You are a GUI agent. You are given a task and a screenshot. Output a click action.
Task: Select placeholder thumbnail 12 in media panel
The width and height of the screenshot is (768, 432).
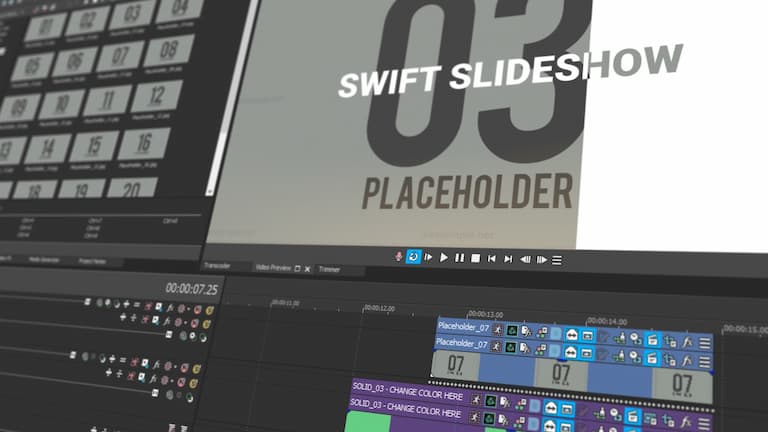pyautogui.click(x=156, y=96)
